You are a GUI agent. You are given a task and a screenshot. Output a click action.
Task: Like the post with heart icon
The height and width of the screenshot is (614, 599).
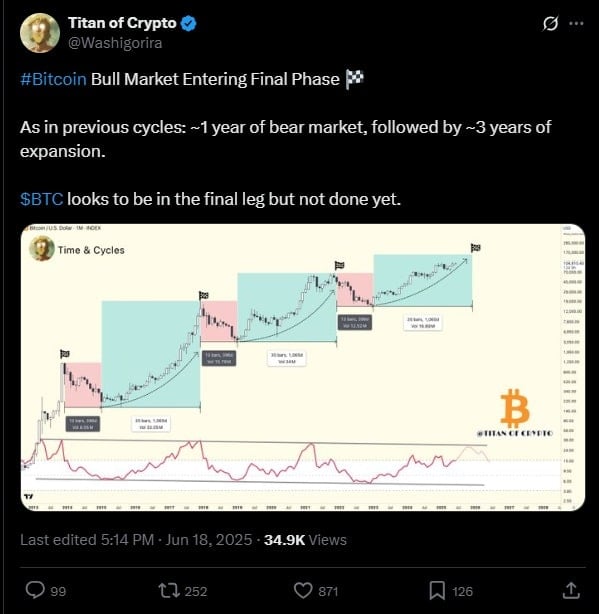[303, 591]
